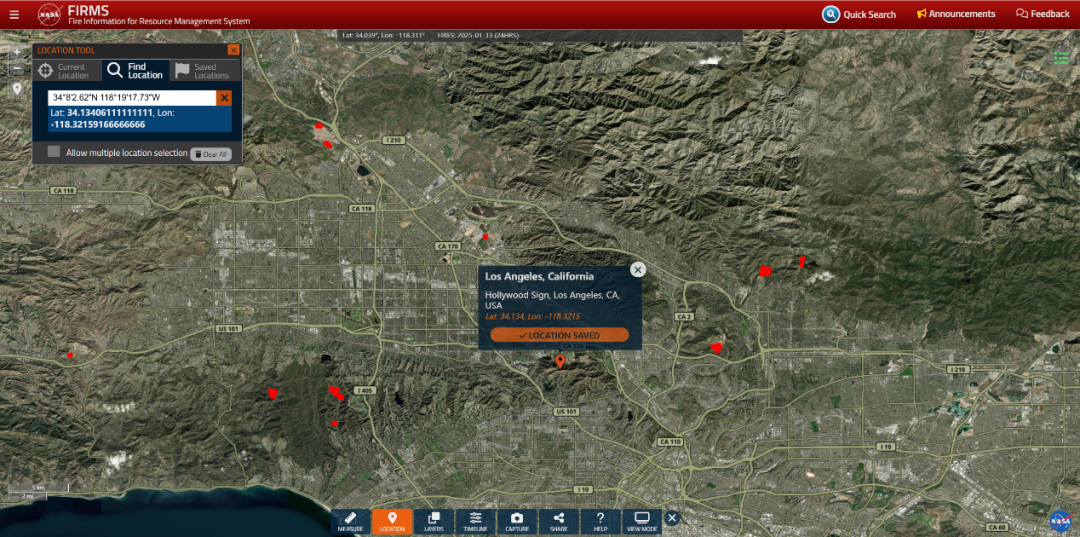Open View Mode options
The height and width of the screenshot is (537, 1080).
[x=642, y=520]
